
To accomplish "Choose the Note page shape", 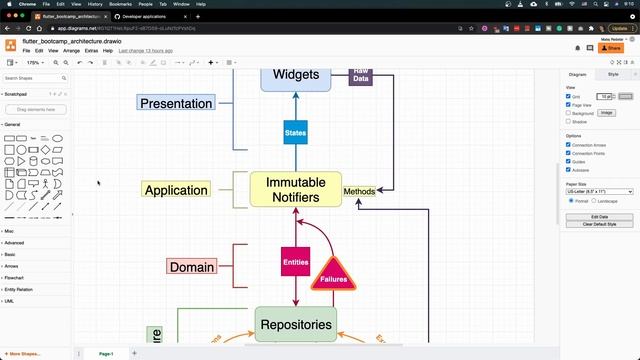I will [9, 184].
